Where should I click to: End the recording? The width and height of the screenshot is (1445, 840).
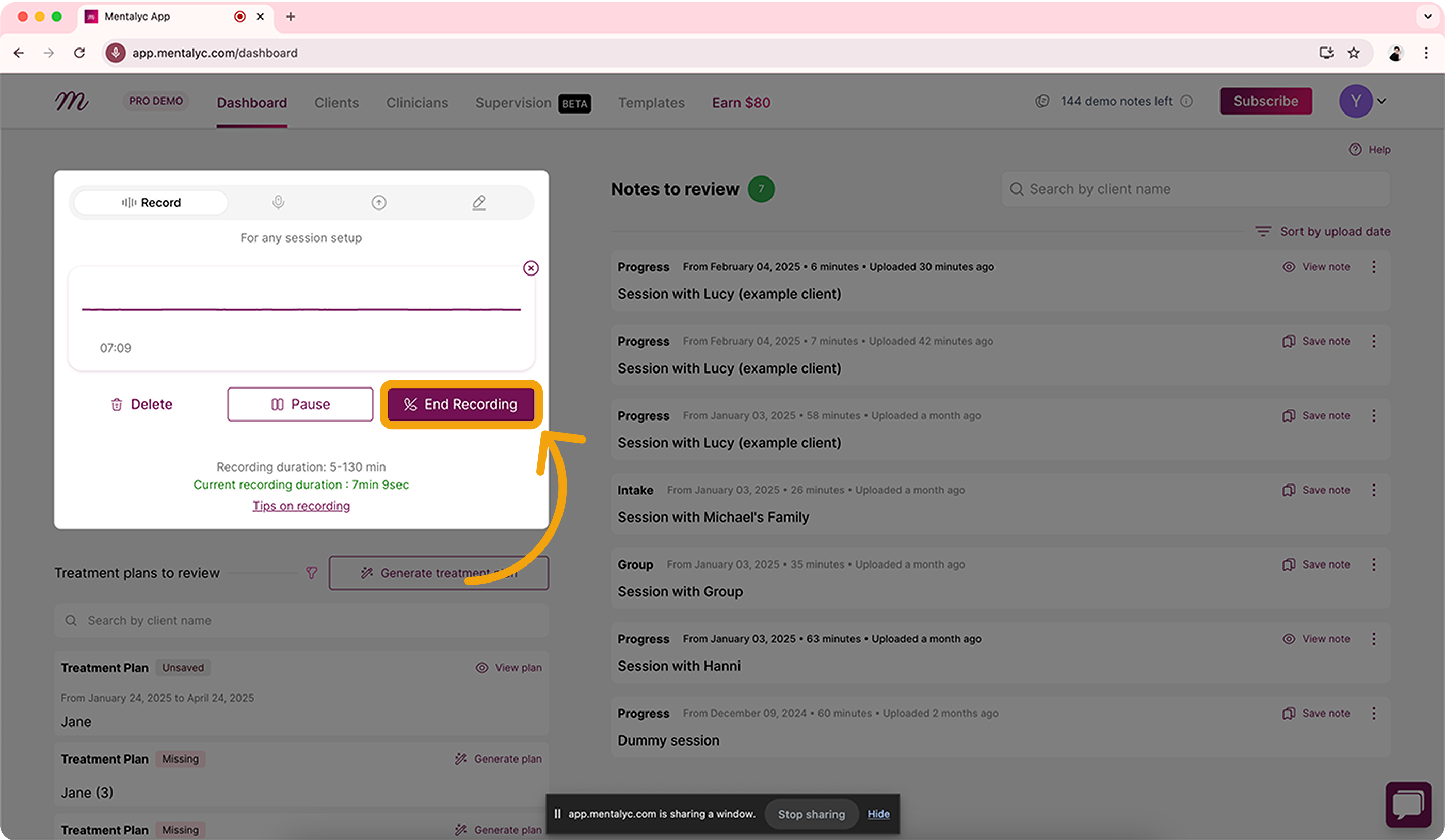tap(460, 404)
